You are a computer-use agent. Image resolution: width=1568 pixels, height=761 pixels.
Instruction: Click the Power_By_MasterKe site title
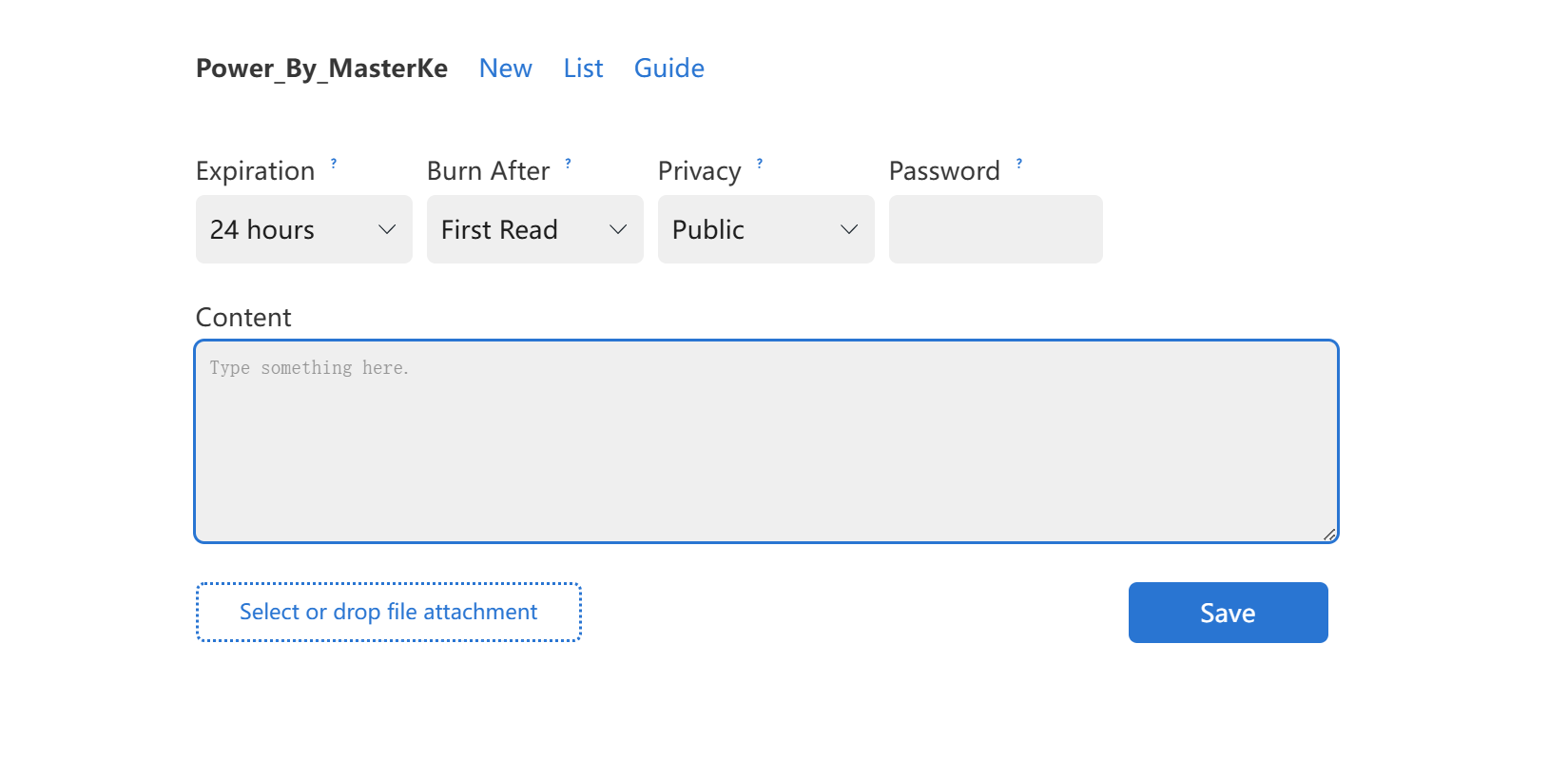tap(321, 68)
